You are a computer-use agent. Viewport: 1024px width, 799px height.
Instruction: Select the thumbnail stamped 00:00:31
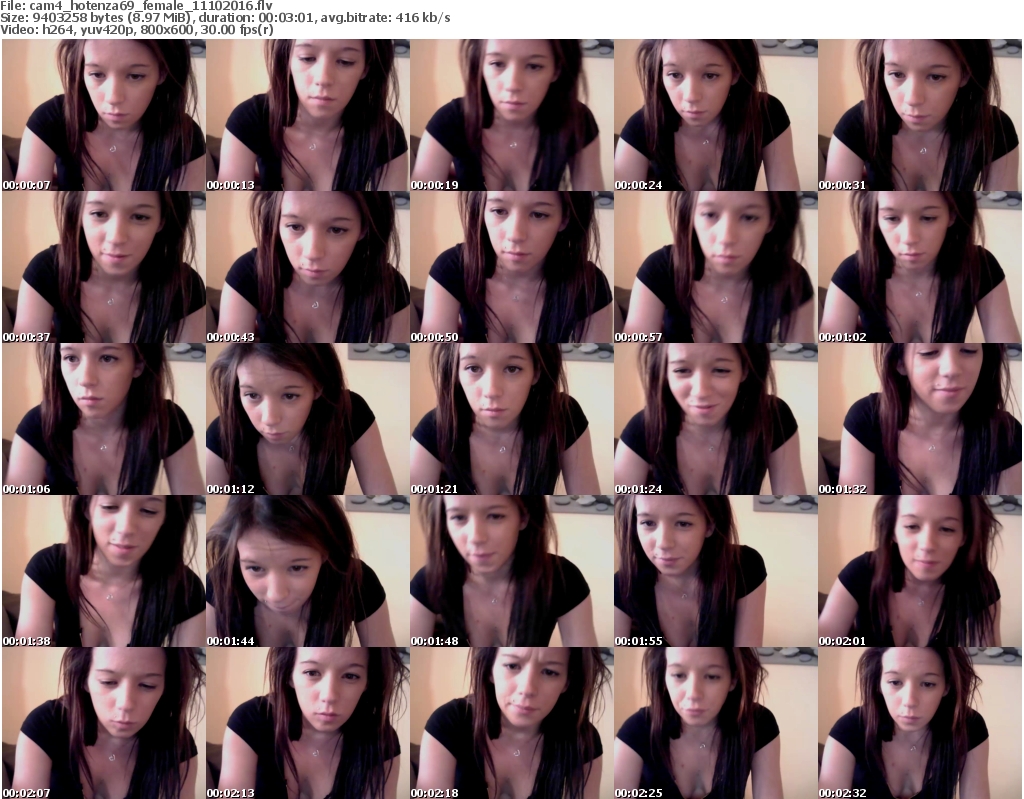click(x=920, y=115)
